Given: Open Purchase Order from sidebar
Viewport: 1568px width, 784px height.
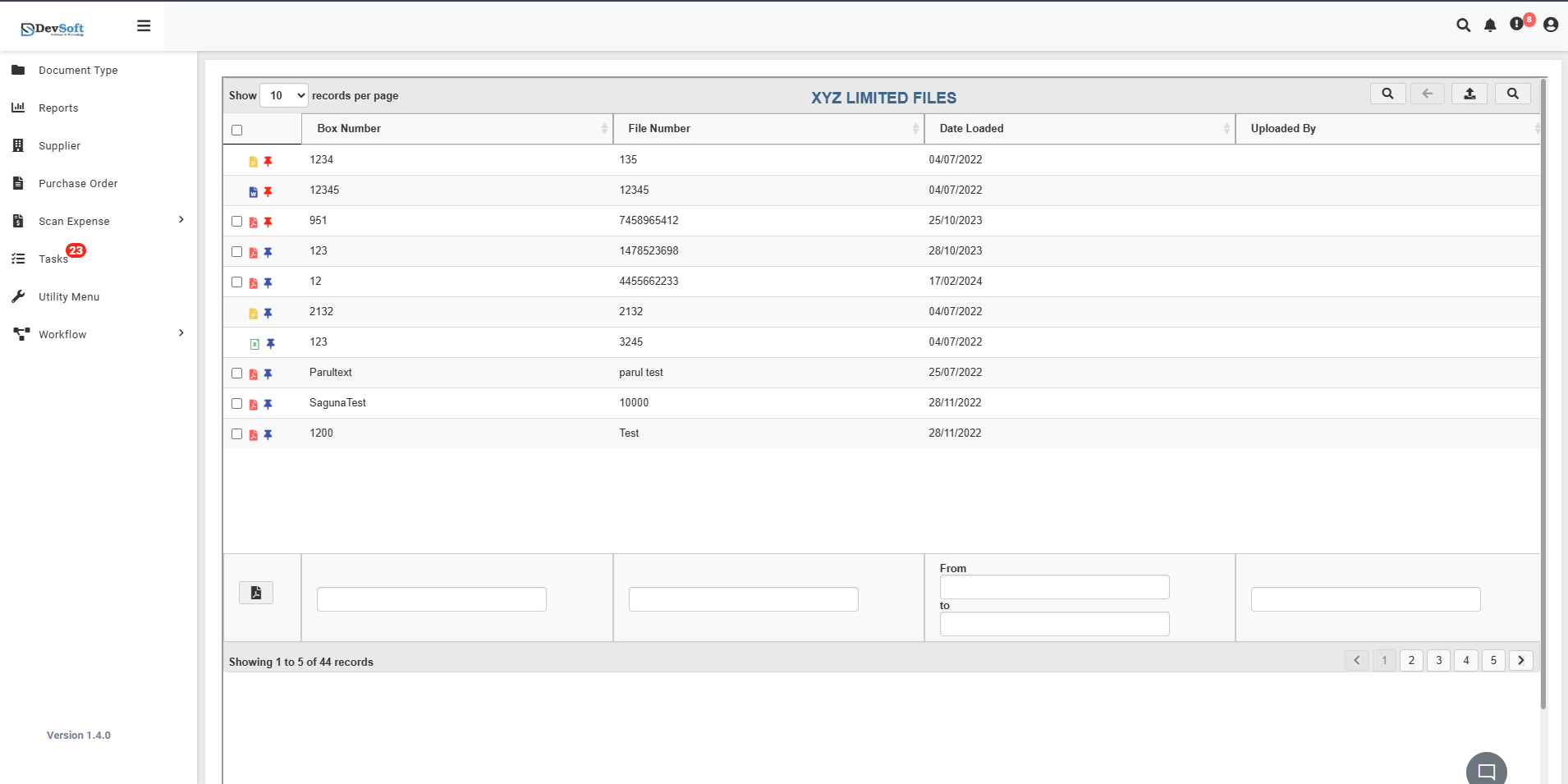Looking at the screenshot, I should 78,183.
